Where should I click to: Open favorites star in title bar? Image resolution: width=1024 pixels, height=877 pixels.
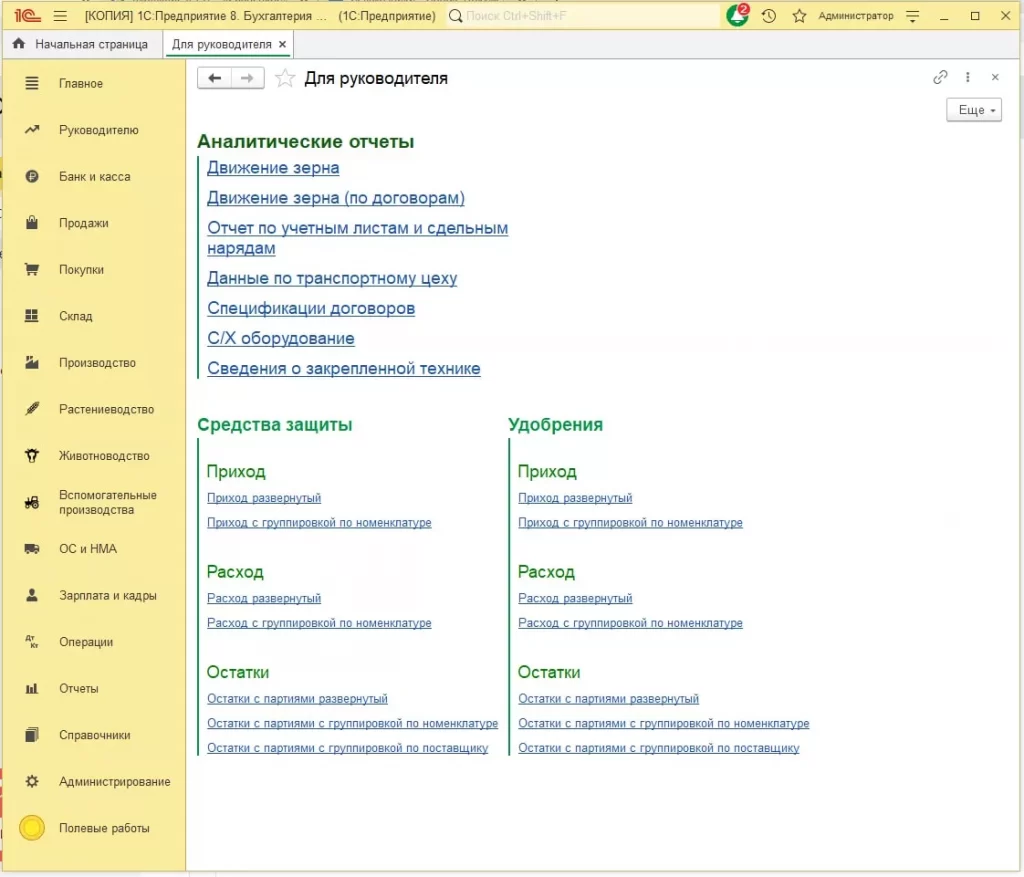[799, 16]
